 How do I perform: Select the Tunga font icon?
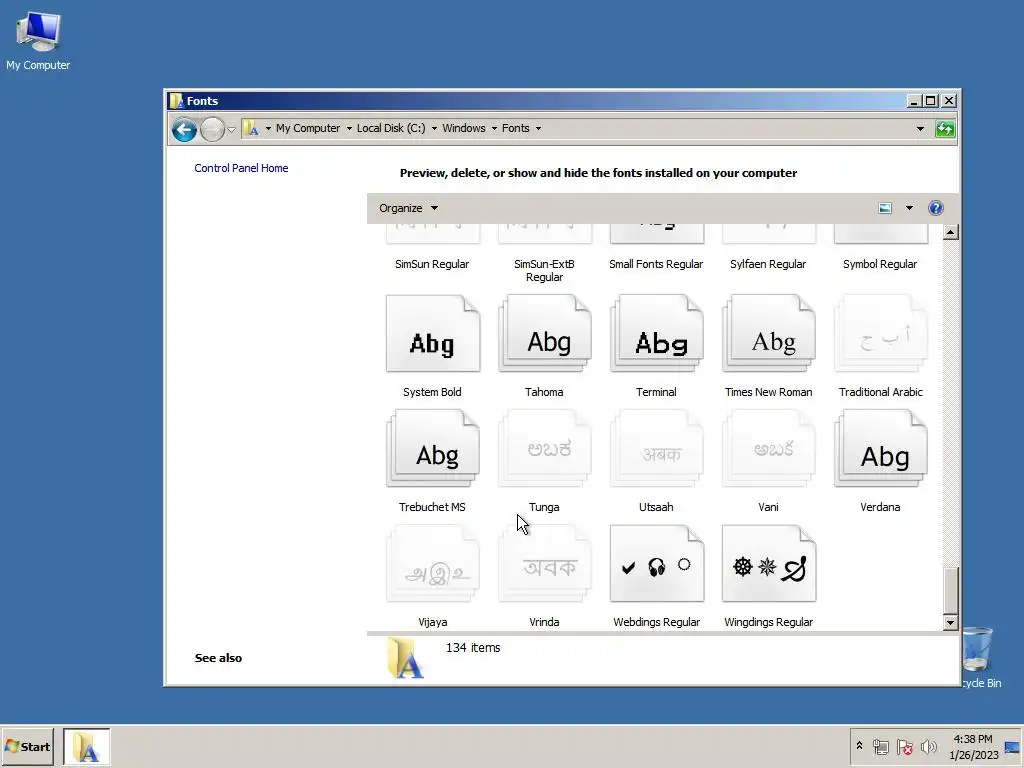click(x=545, y=449)
